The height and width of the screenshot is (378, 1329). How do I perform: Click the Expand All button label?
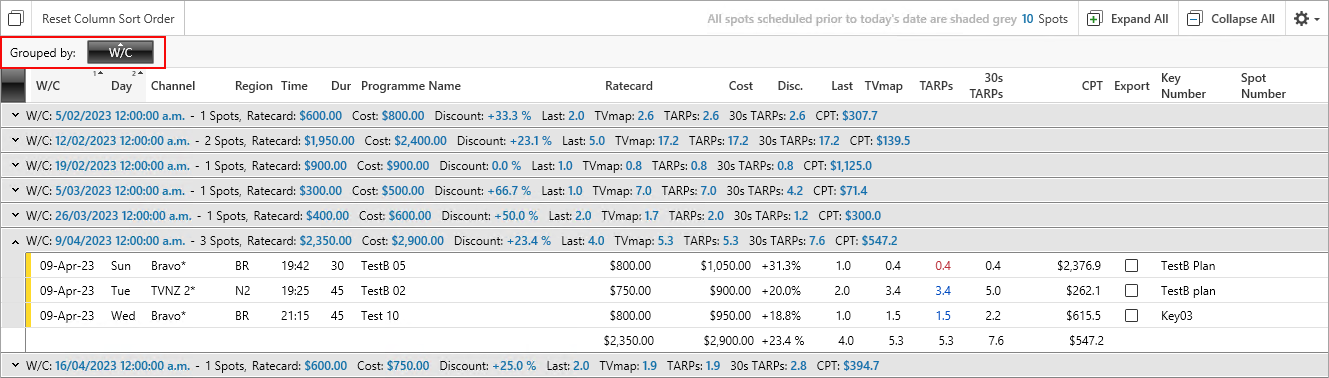(x=1139, y=18)
